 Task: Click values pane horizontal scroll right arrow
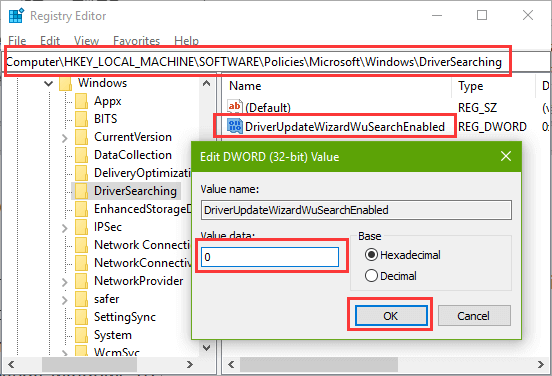pos(541,364)
